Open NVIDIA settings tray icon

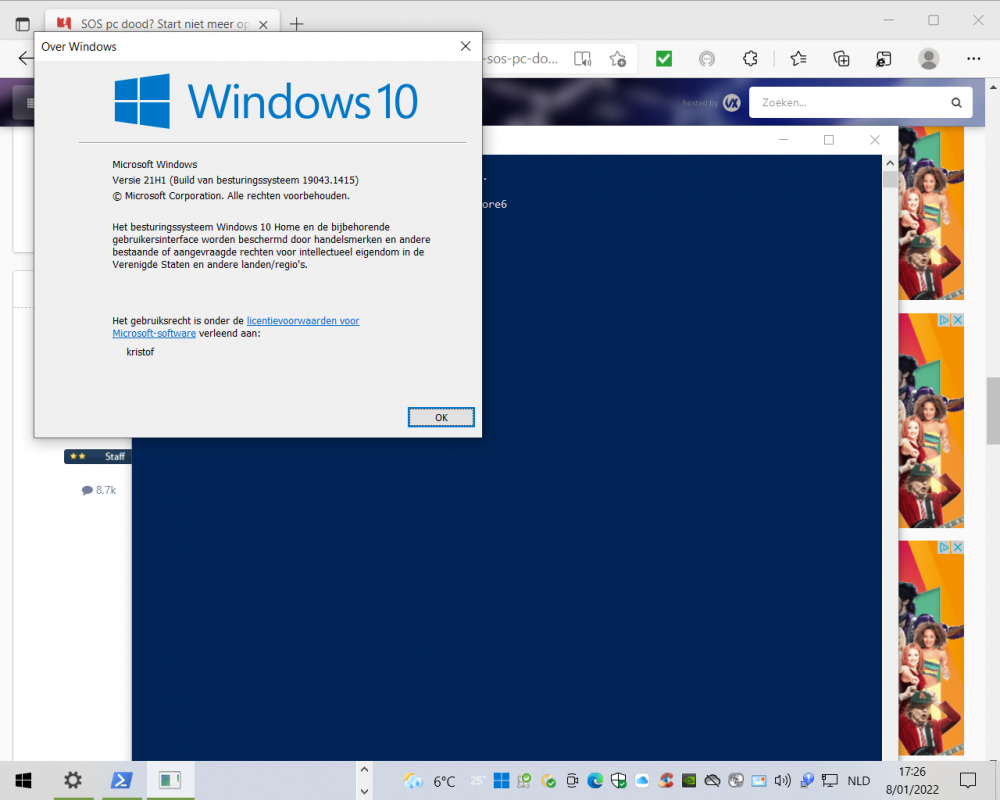(689, 780)
